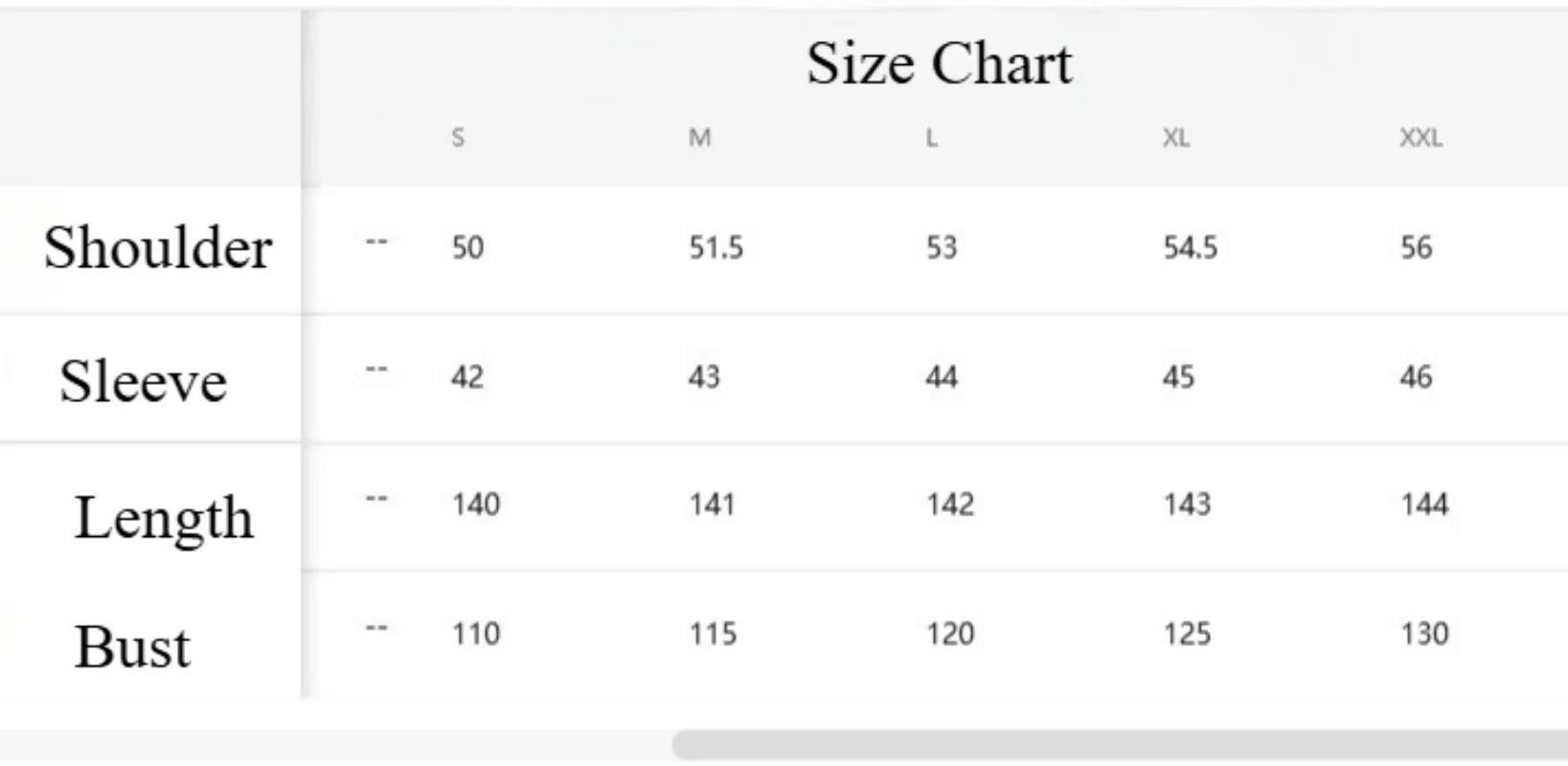Click the shoulder value 54.5
This screenshot has width=1568, height=766.
1191,248
